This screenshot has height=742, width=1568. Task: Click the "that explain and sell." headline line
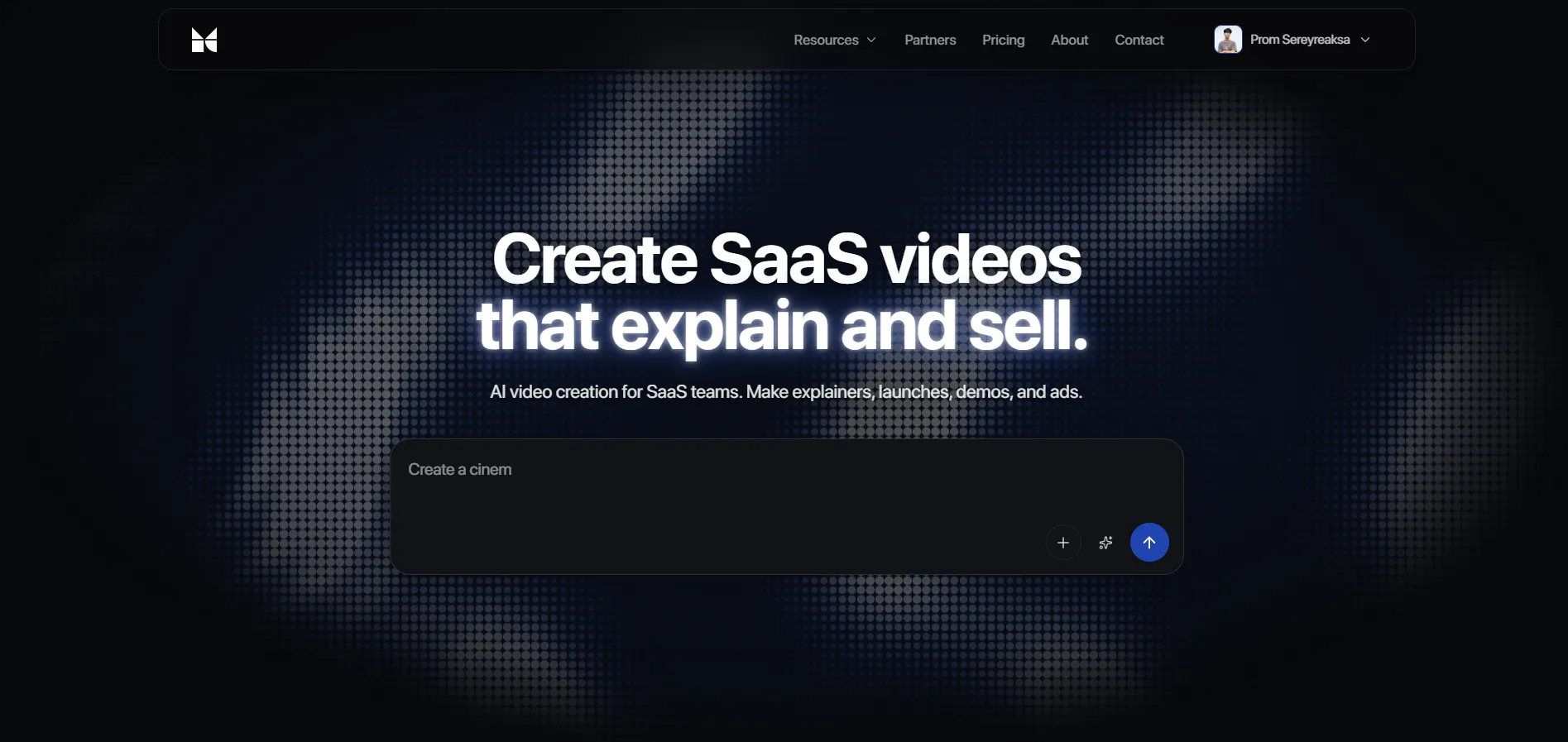[782, 326]
